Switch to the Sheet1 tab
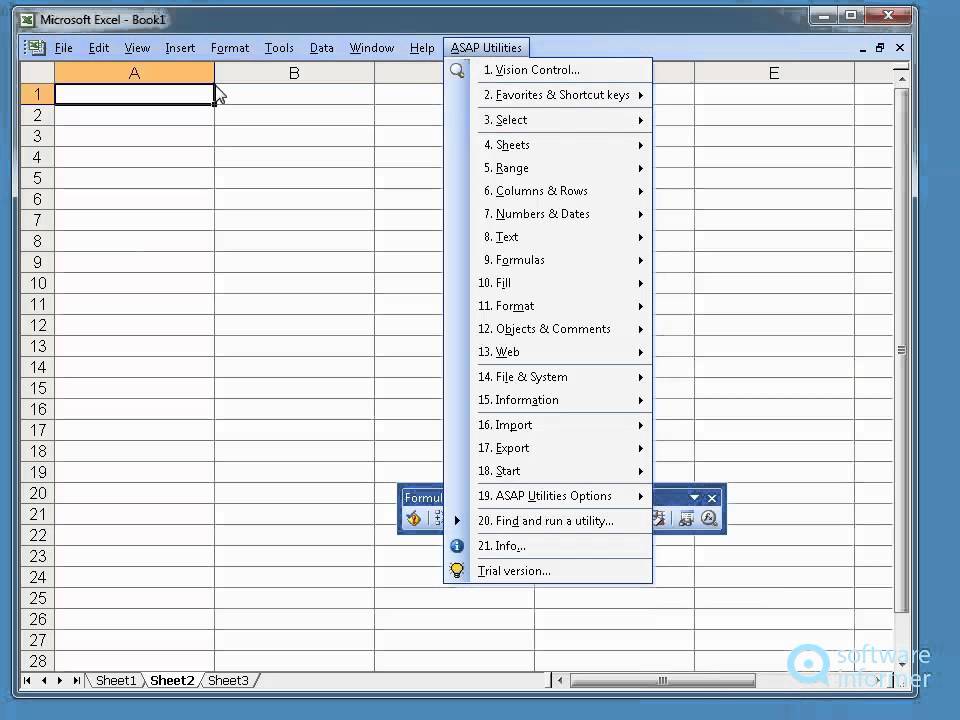The image size is (960, 720). coord(116,680)
